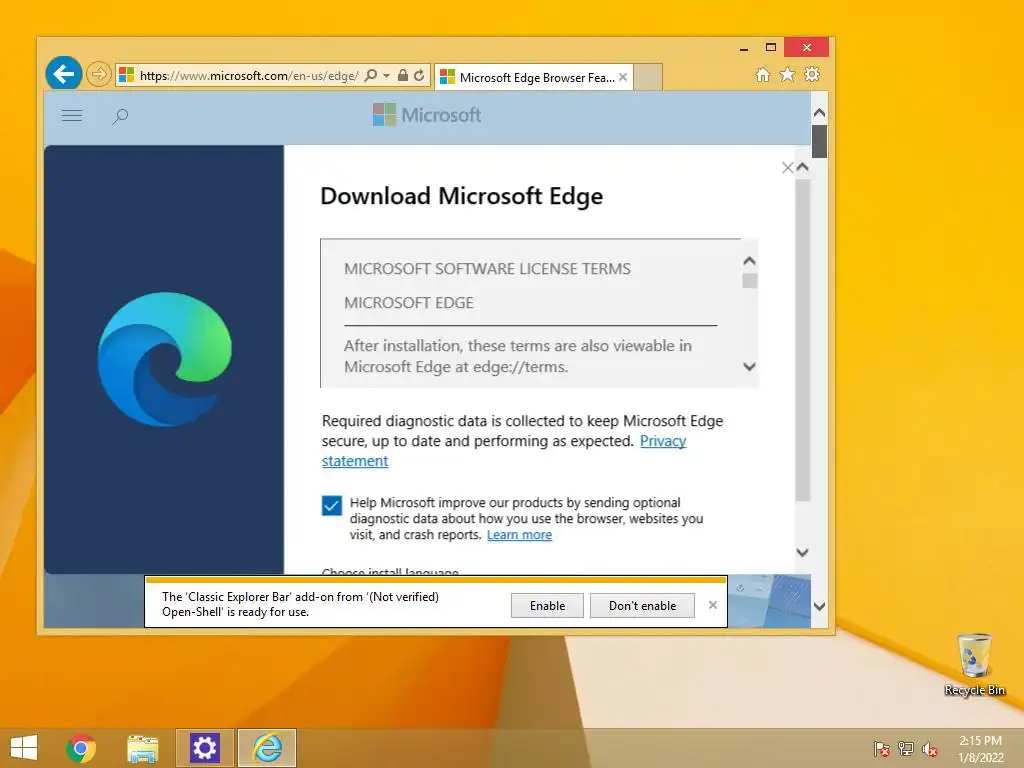Click the Microsoft Edge logo image

point(165,359)
